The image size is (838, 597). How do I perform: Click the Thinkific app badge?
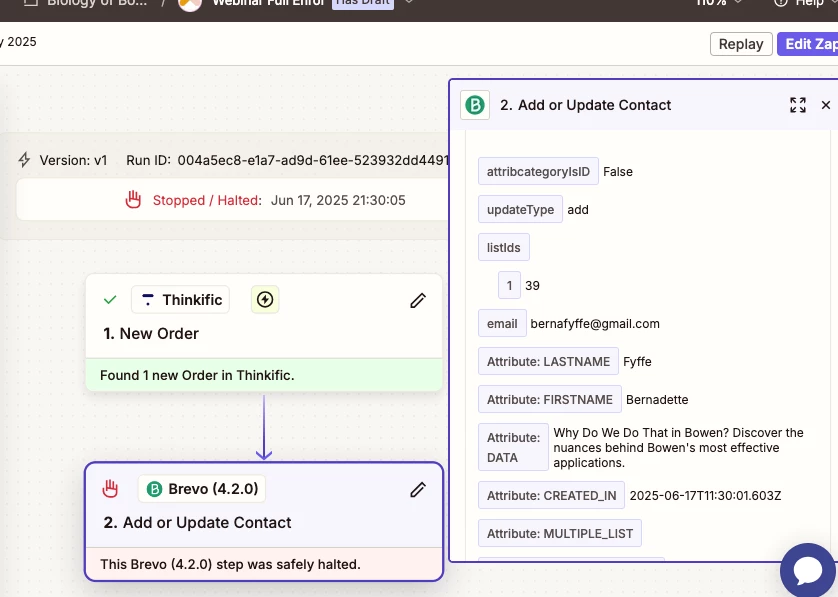tap(181, 299)
